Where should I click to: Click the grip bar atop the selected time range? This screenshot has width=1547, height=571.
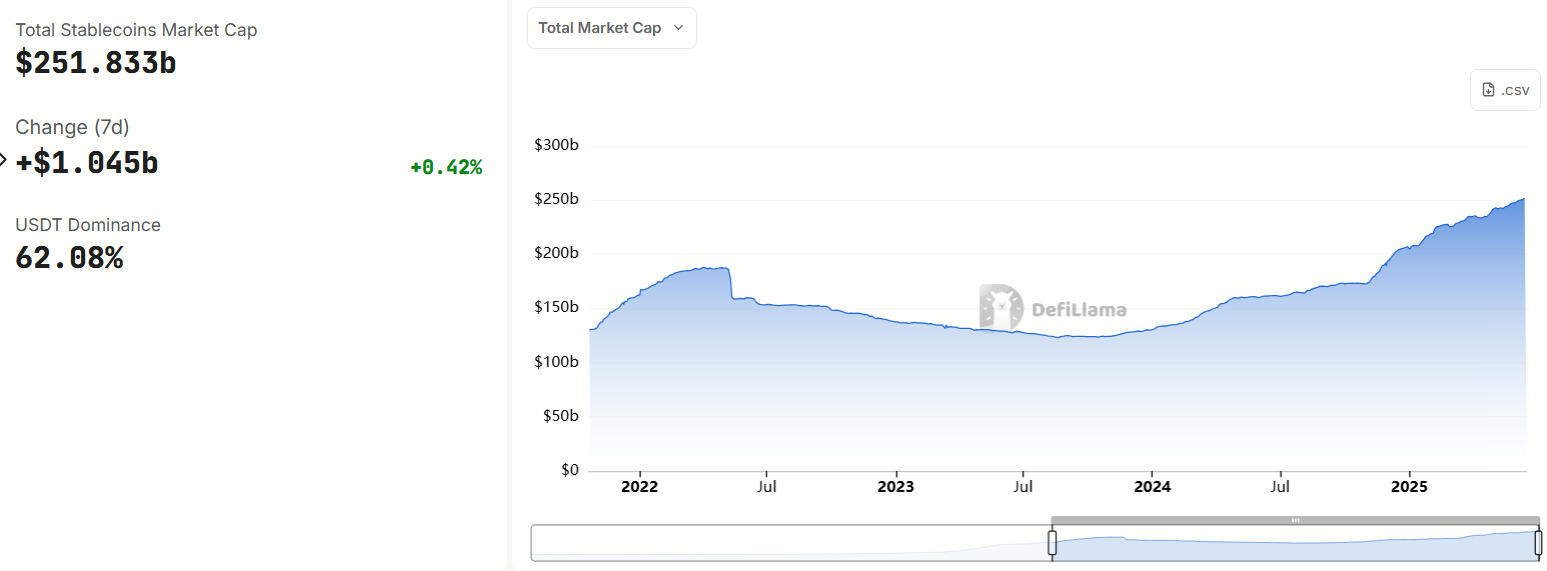1295,520
